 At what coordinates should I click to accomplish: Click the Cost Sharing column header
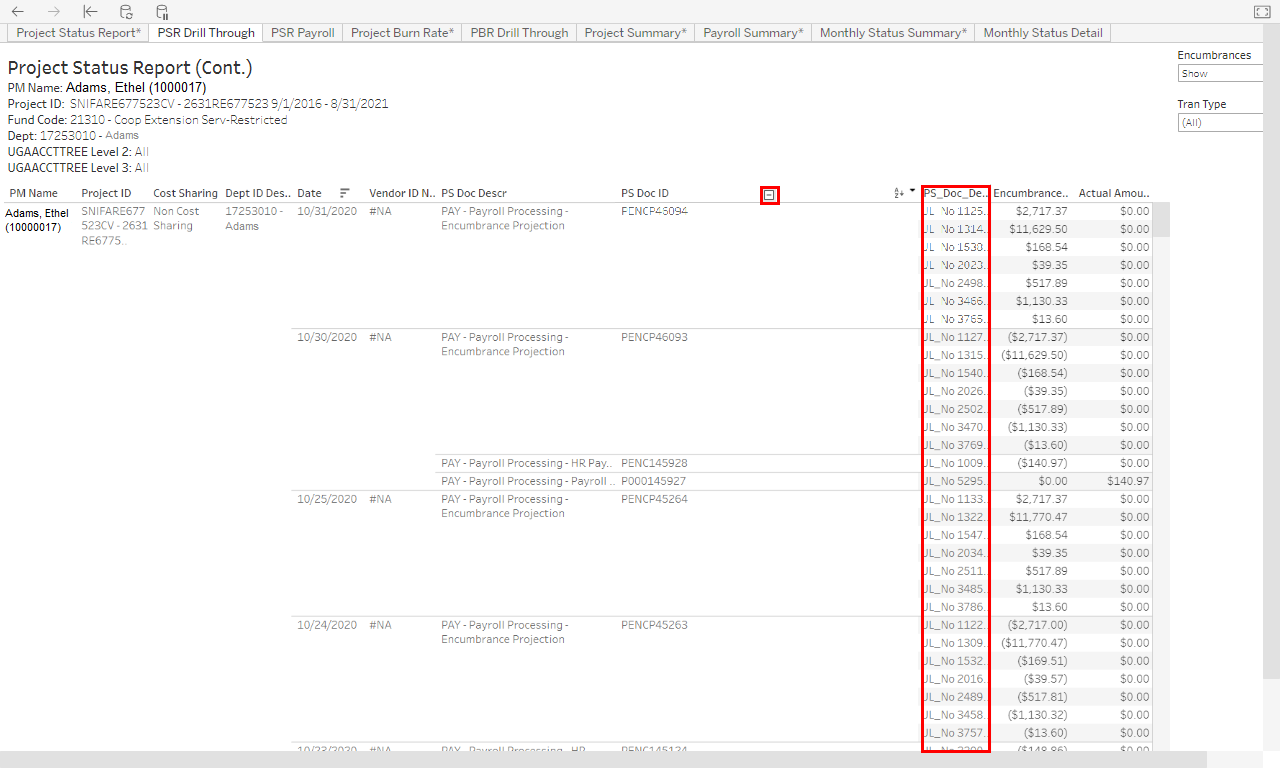pos(185,193)
